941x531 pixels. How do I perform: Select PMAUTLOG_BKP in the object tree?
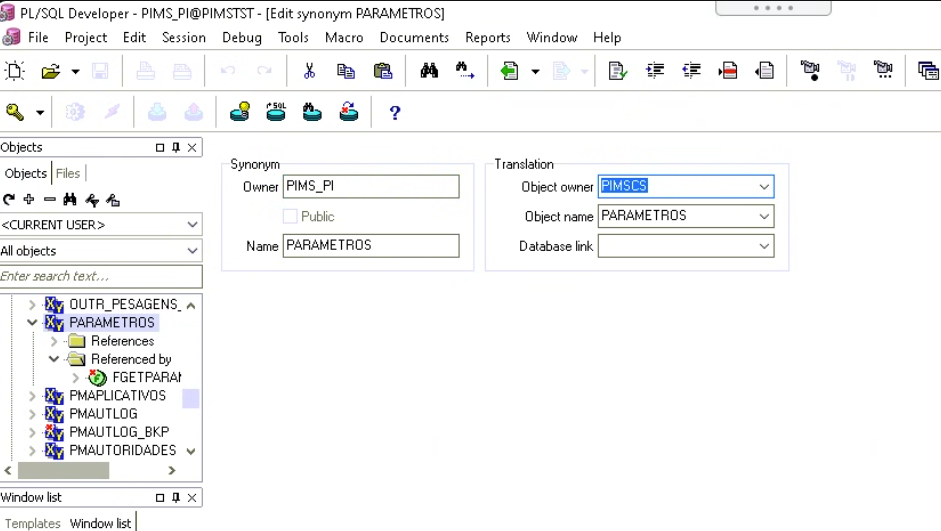(x=119, y=432)
